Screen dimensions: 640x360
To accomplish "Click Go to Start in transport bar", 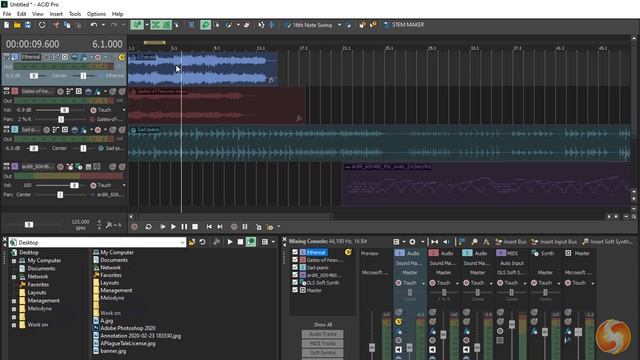I will coord(209,227).
